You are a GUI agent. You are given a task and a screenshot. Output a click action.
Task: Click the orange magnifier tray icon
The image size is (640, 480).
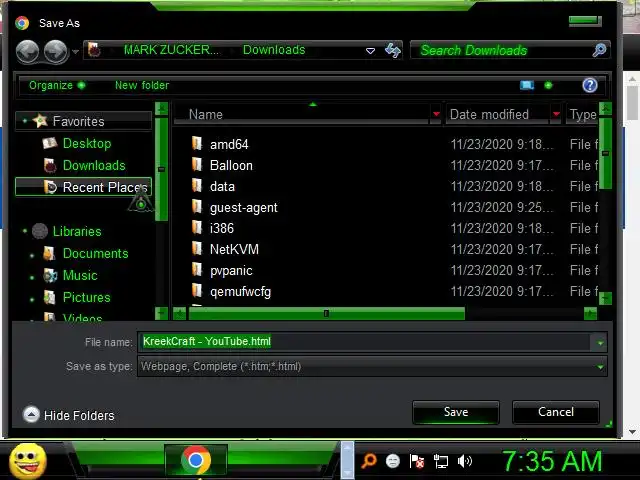click(369, 461)
